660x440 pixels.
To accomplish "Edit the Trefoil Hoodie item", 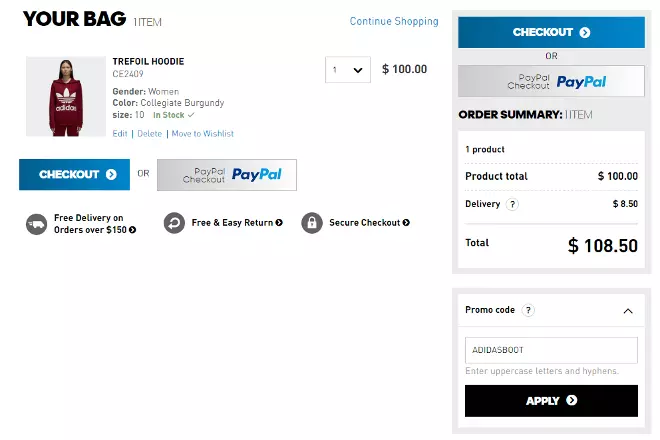I will [x=120, y=133].
